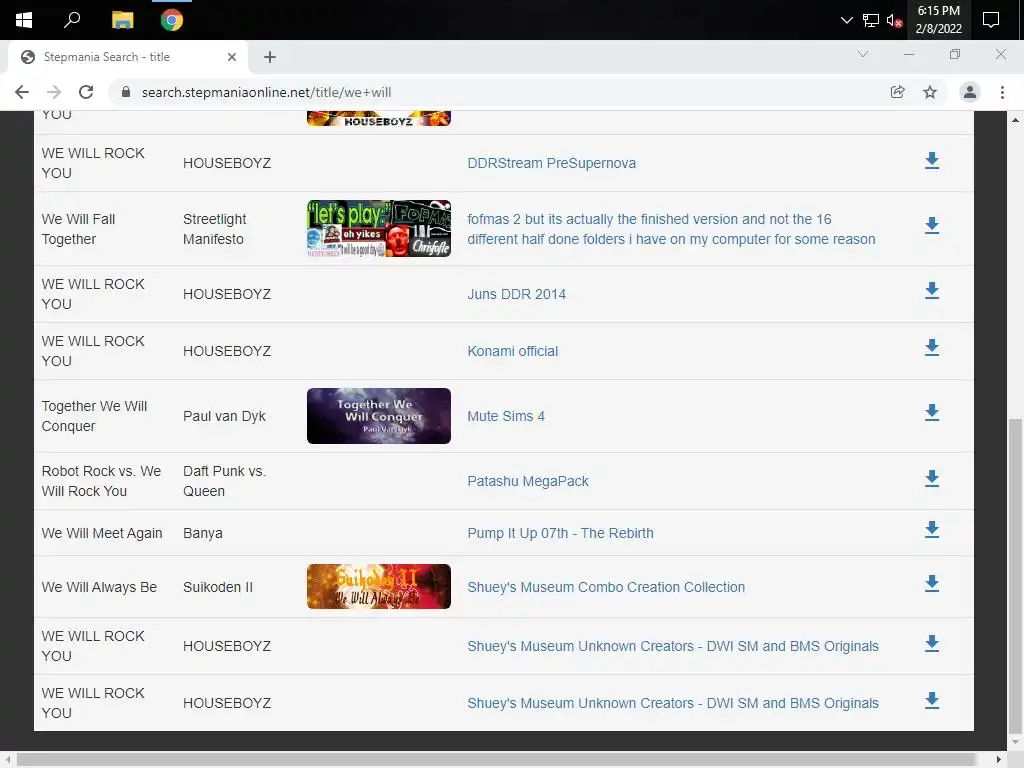Select the Stepmania Search - title tab
The height and width of the screenshot is (768, 1024).
click(128, 57)
